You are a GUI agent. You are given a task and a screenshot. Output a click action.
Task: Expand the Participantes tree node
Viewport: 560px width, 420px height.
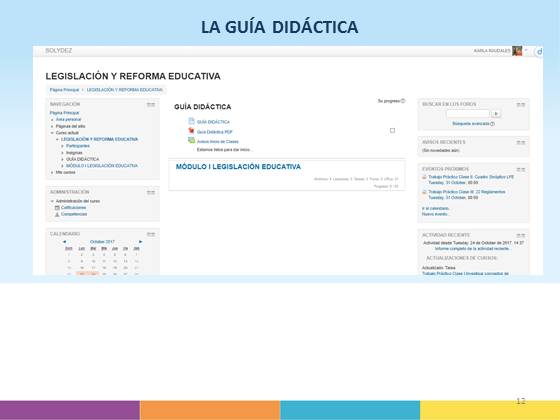click(x=62, y=146)
